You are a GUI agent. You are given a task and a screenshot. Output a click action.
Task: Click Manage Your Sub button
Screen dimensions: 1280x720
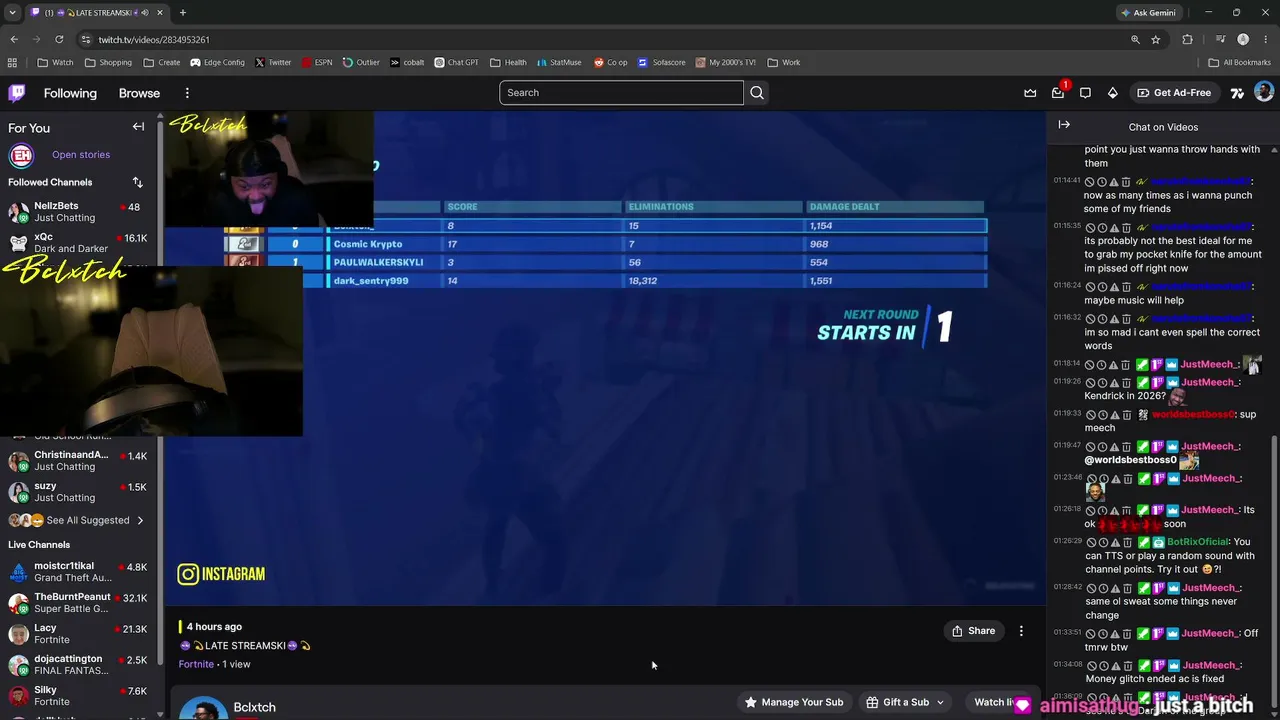(793, 702)
